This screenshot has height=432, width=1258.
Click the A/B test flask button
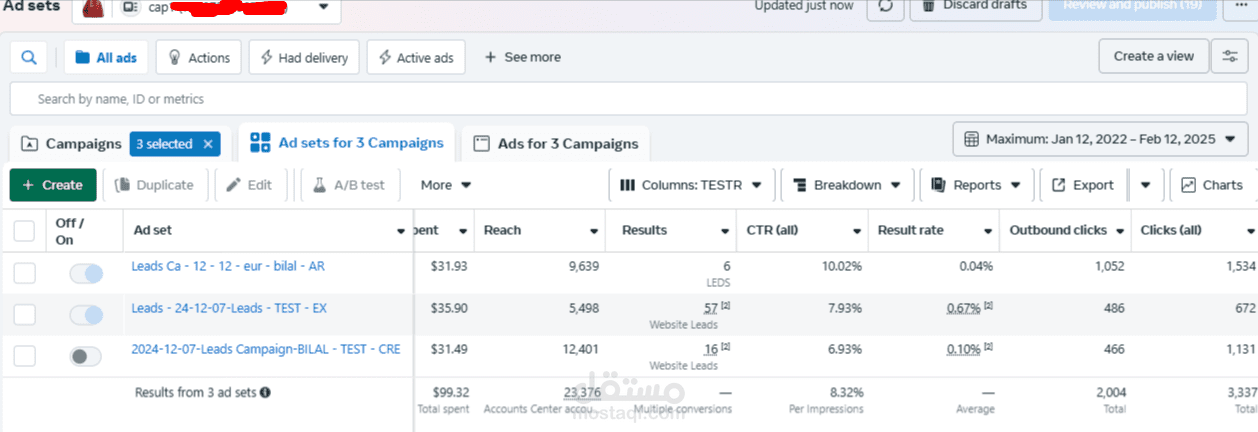[349, 185]
